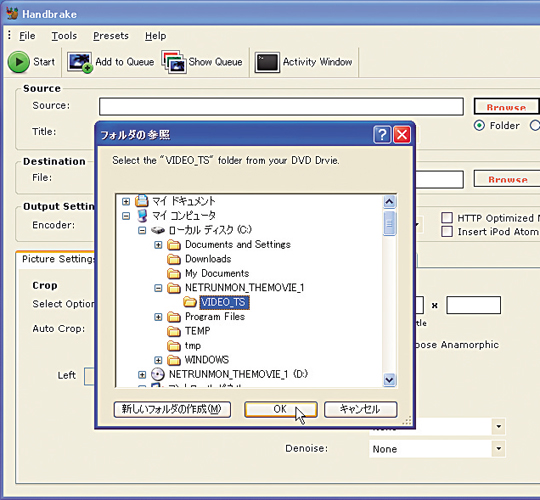The width and height of the screenshot is (540, 500).
Task: Click the TEMP folder icon
Action: pos(174,331)
